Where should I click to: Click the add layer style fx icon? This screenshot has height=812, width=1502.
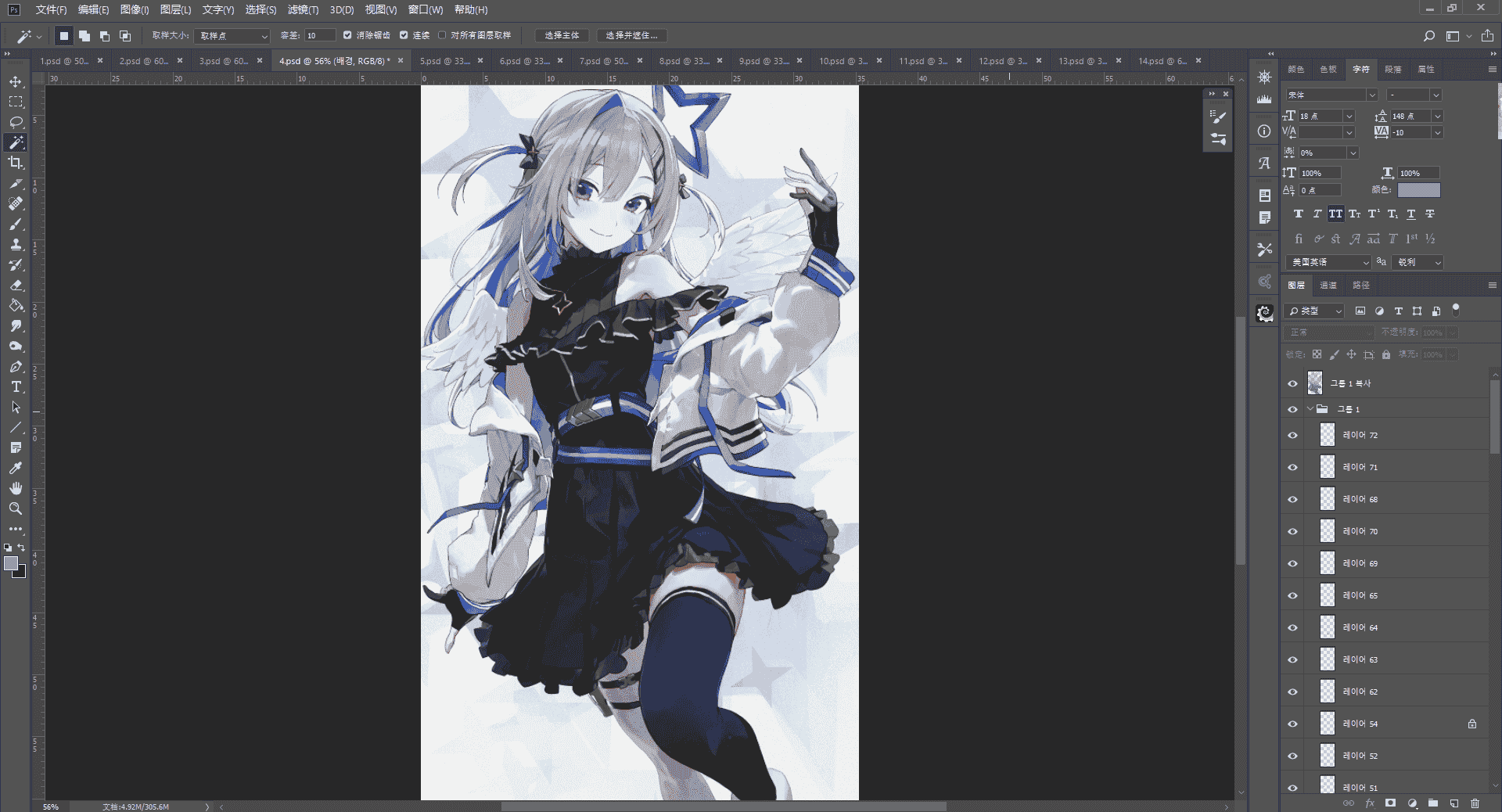[1370, 803]
